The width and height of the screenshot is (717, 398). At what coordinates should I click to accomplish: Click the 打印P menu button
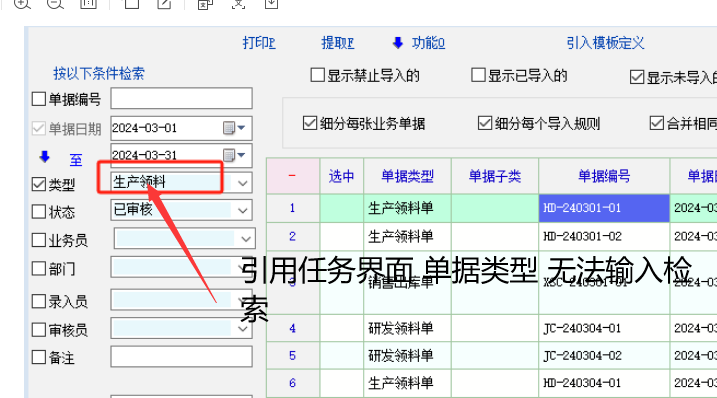tap(259, 43)
